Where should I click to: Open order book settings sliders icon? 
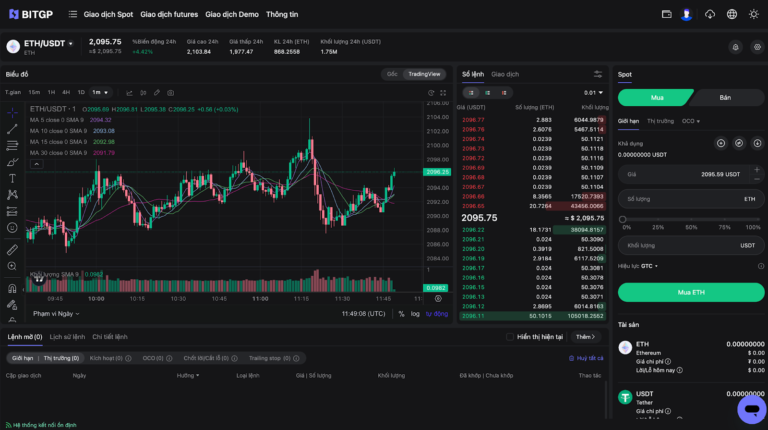tap(598, 74)
